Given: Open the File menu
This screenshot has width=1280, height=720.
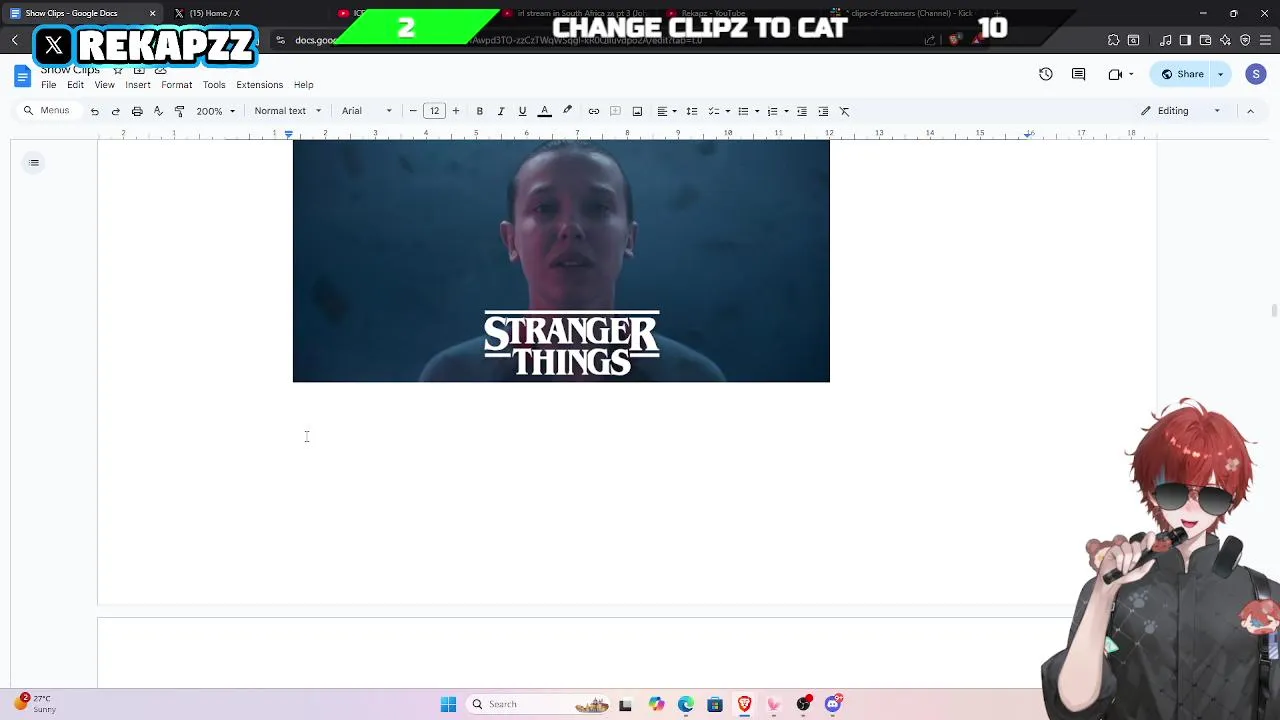Looking at the screenshot, I should [49, 85].
